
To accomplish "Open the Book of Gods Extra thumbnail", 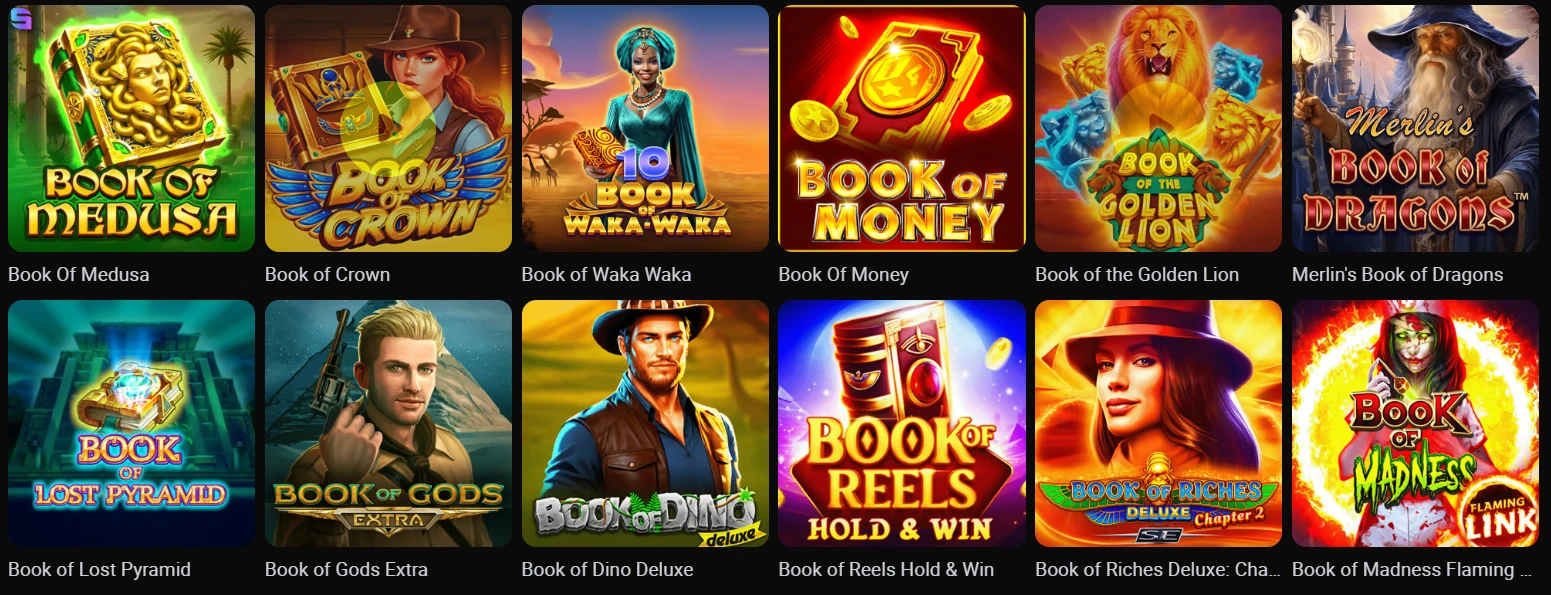I will click(388, 423).
